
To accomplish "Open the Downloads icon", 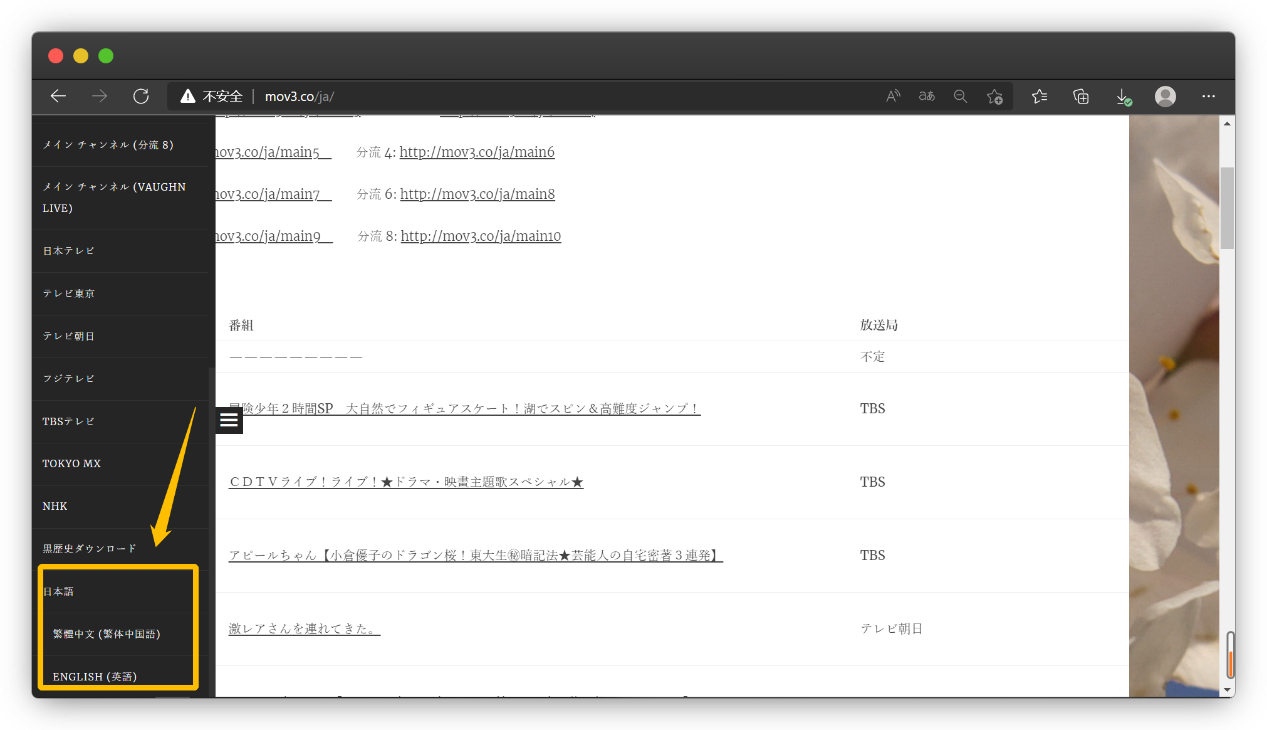I will [1124, 97].
